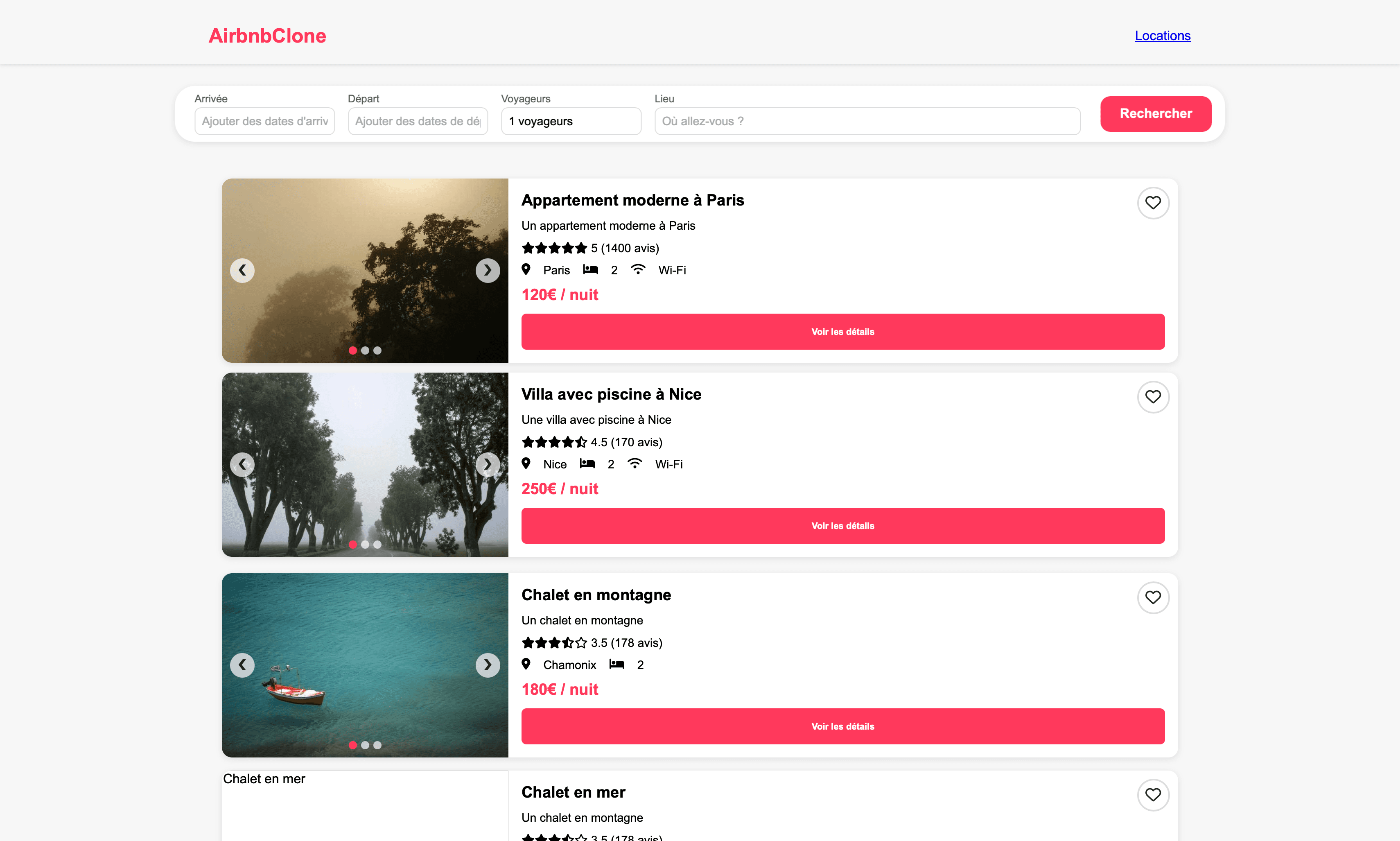Viewport: 1400px width, 841px height.
Task: Click the Wi-Fi icon in the Nice listing
Action: point(635,463)
